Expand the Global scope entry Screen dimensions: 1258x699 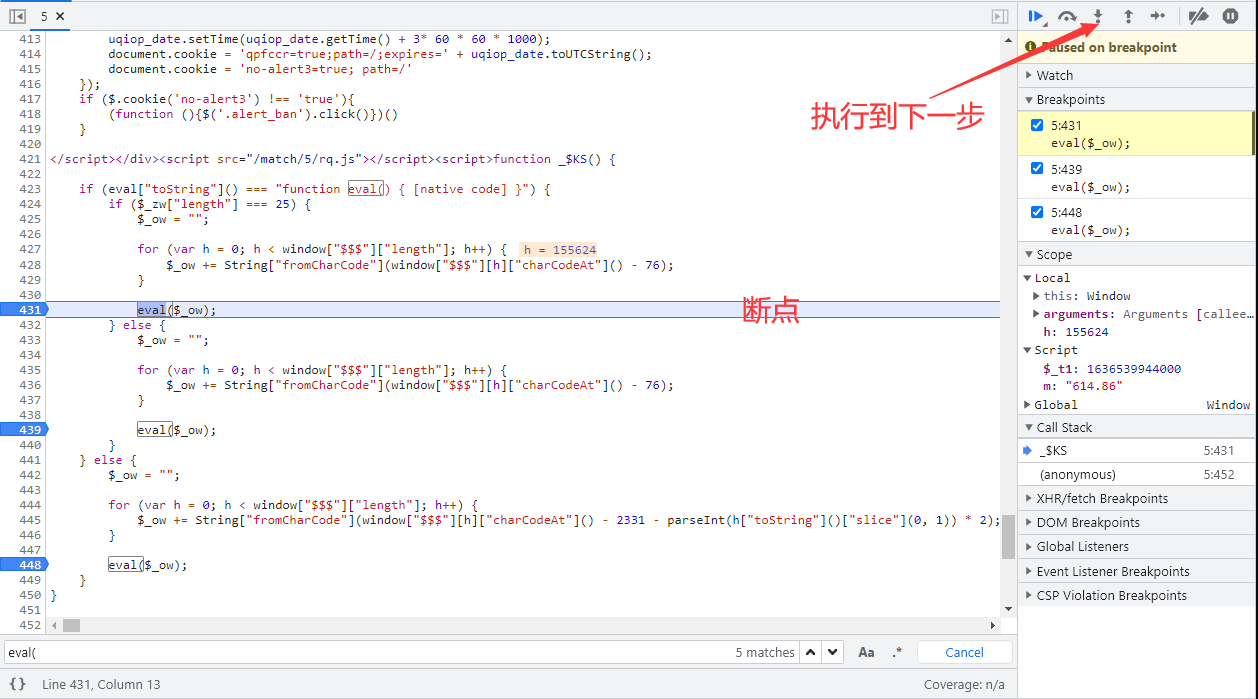(x=1028, y=405)
